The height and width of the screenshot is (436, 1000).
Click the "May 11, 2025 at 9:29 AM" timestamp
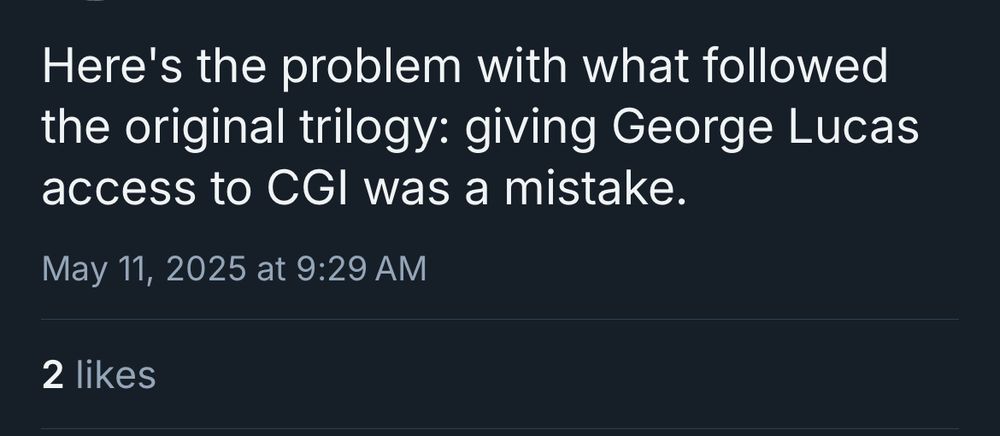click(234, 268)
